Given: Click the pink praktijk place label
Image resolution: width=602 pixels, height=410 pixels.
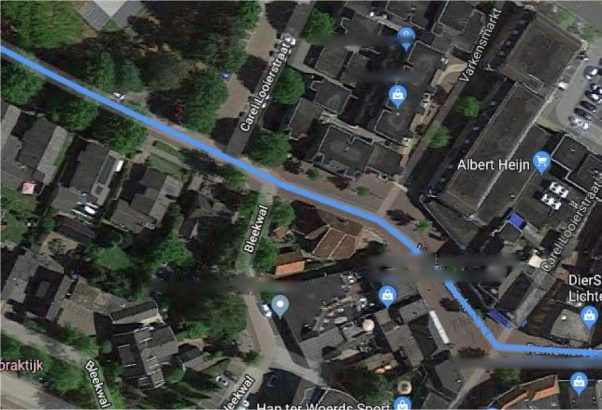Looking at the screenshot, I should click(22, 365).
